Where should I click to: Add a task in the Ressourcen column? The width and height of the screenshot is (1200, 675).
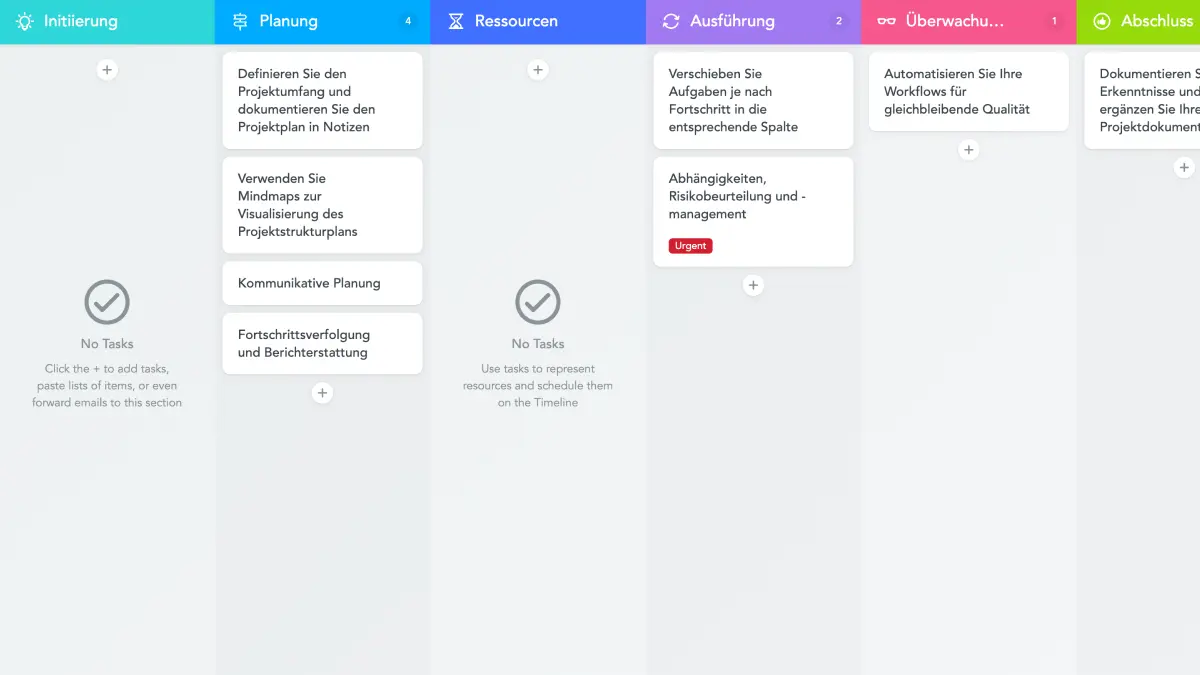click(538, 70)
